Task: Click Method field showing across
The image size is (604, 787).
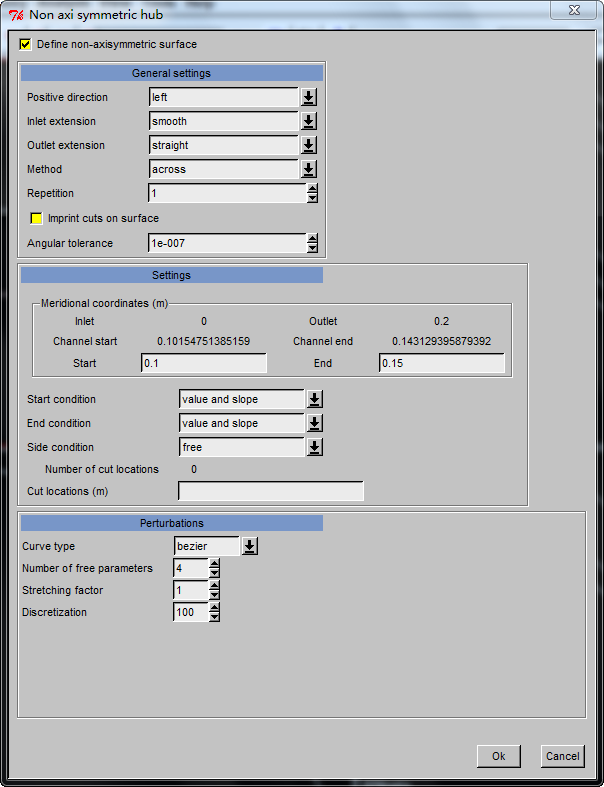Action: point(224,169)
